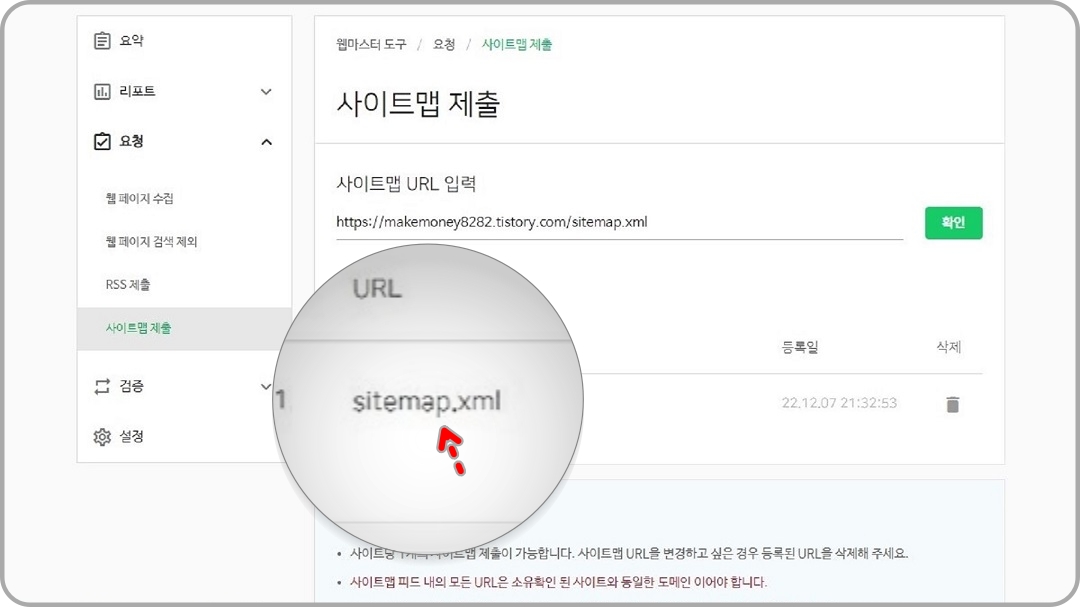Click the 요청 breadcrumb link
This screenshot has width=1080, height=607.
coord(444,44)
